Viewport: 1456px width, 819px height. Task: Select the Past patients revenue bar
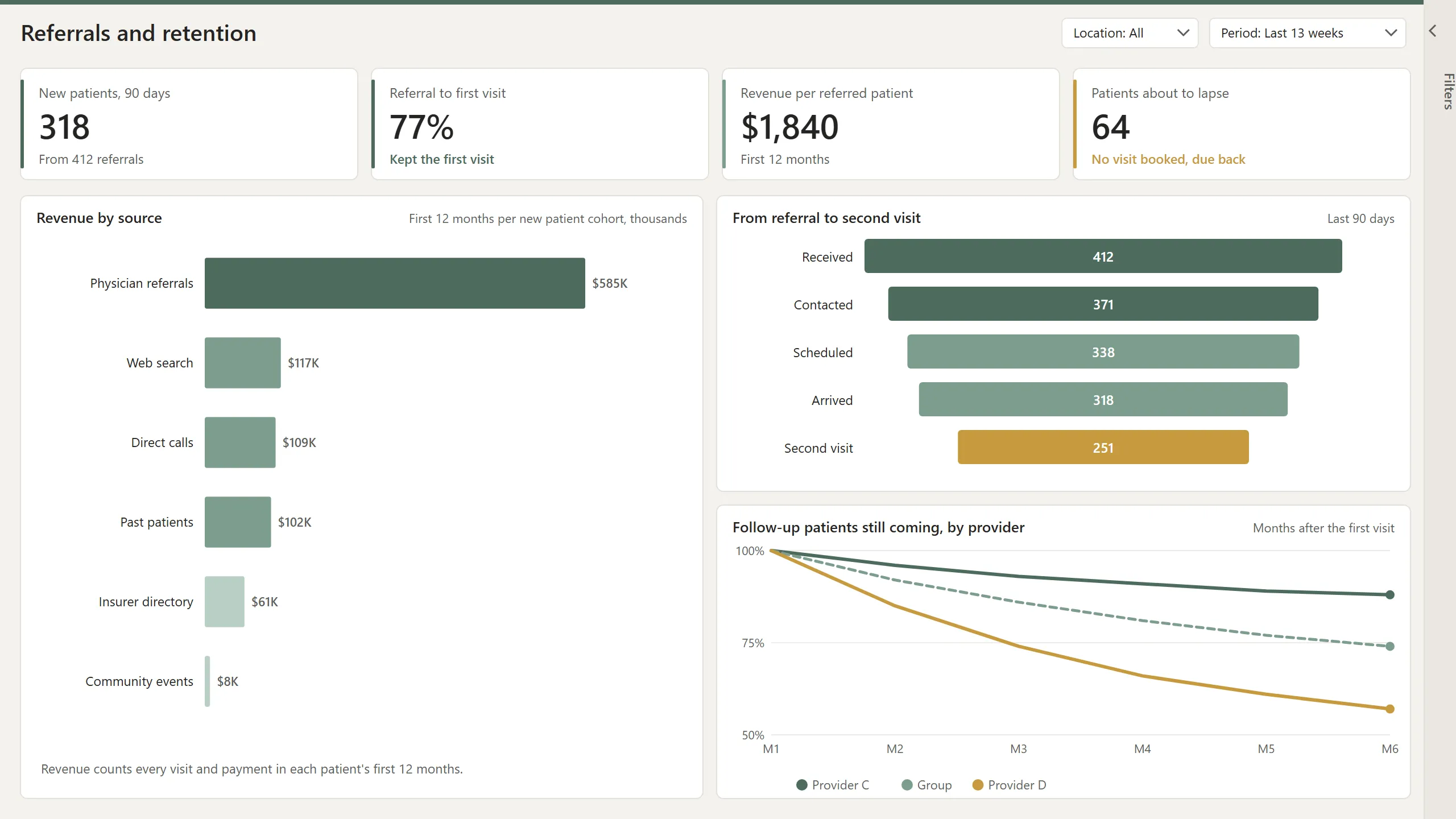click(238, 522)
